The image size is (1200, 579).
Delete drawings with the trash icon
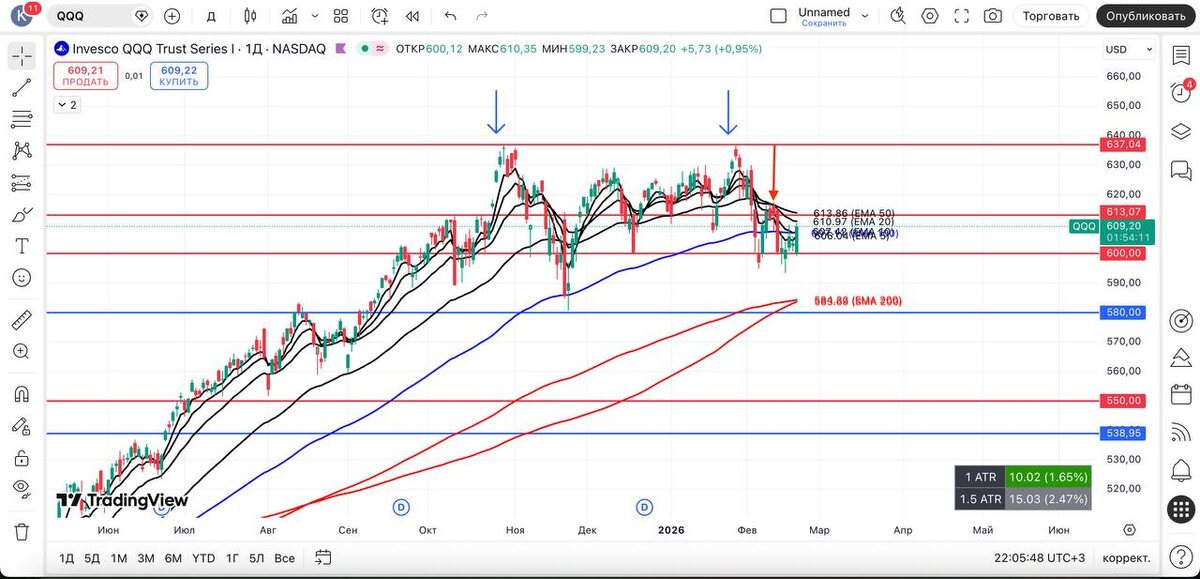tap(21, 531)
